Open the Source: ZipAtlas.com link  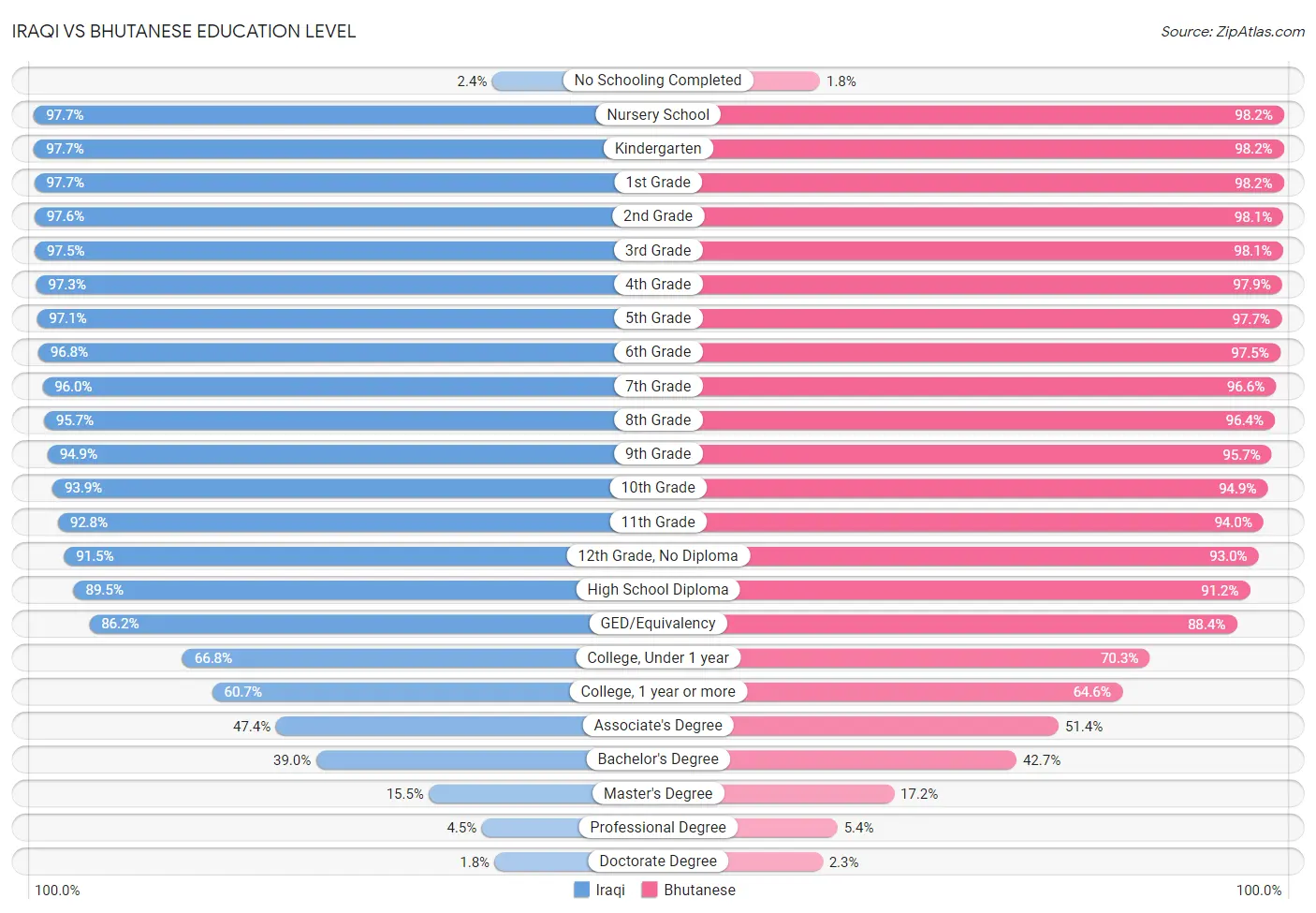[1233, 31]
